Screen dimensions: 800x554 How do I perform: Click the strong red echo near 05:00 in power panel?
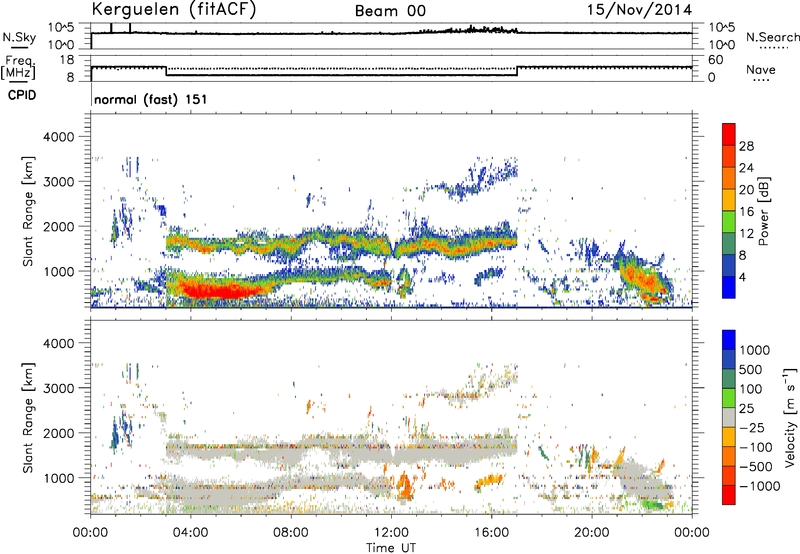[219, 291]
